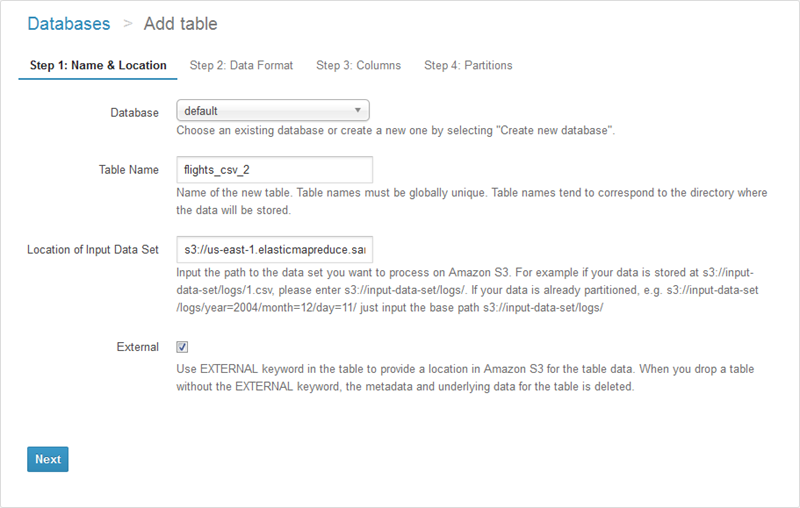The image size is (800, 508).
Task: Select the Step 1: Name & Location tab
Action: pos(98,66)
